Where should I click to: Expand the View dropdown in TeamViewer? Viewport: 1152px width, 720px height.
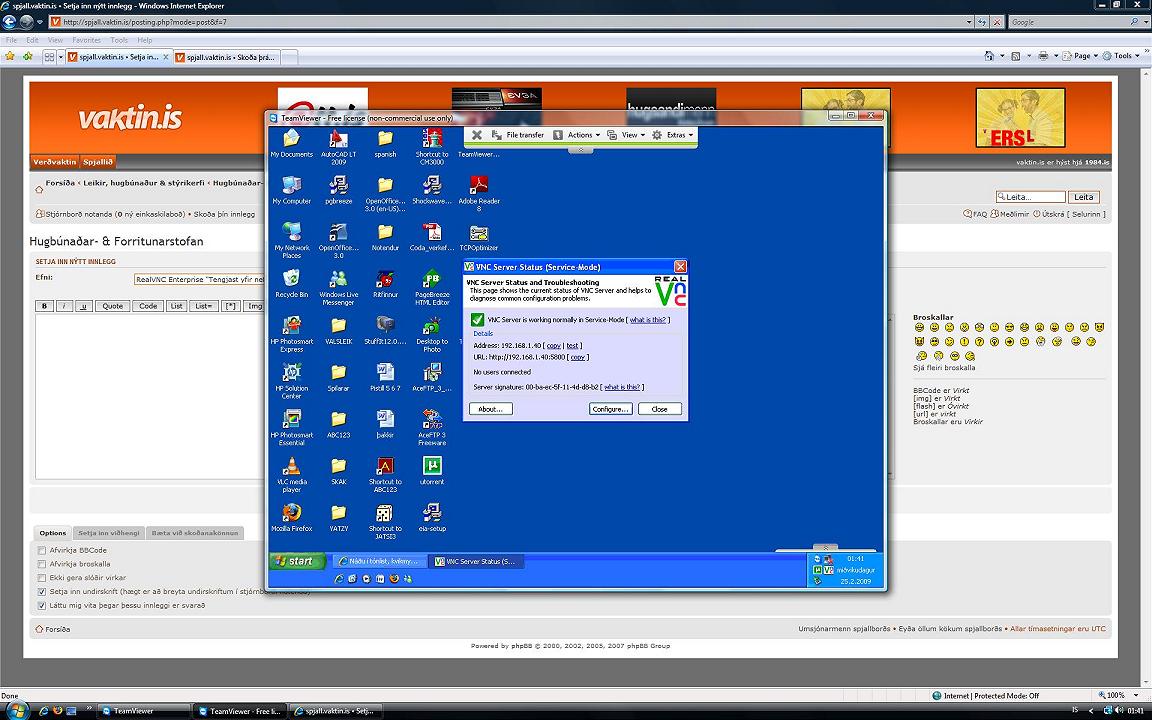pyautogui.click(x=630, y=134)
